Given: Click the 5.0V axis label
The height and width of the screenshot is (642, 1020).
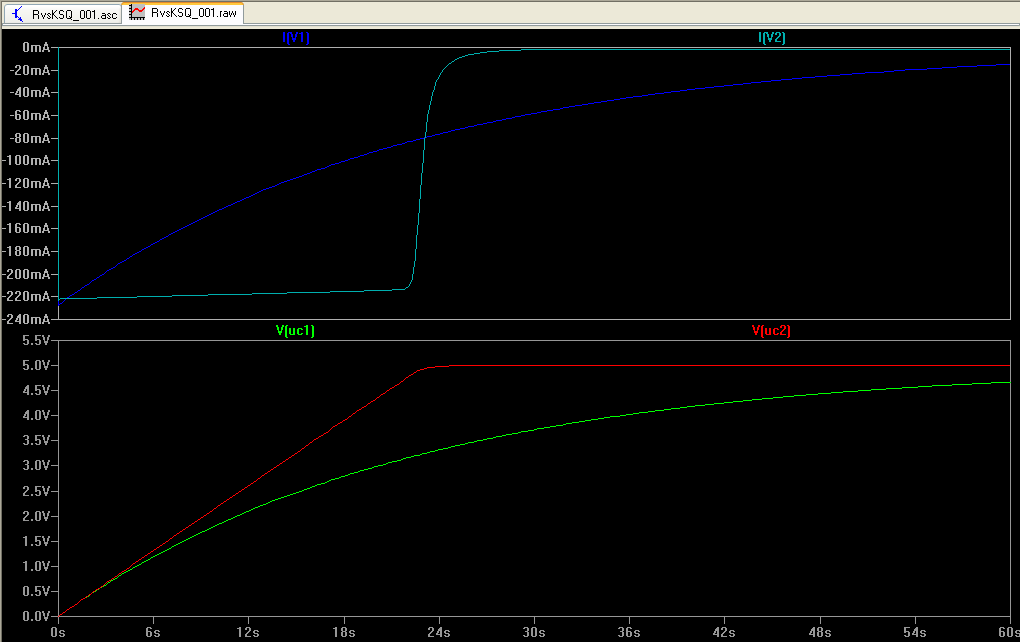Looking at the screenshot, I should click(36, 365).
